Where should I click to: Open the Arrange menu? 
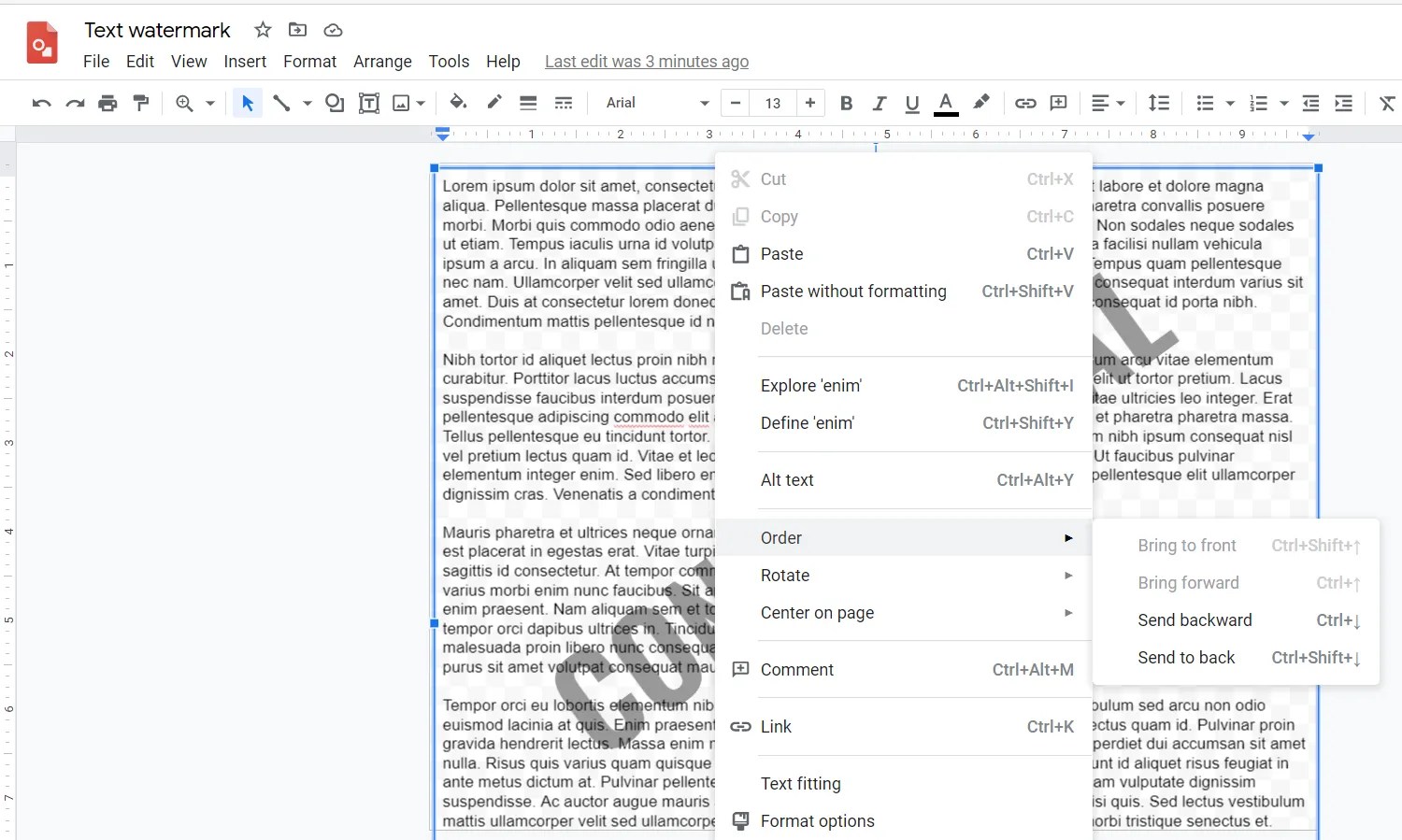click(x=382, y=62)
